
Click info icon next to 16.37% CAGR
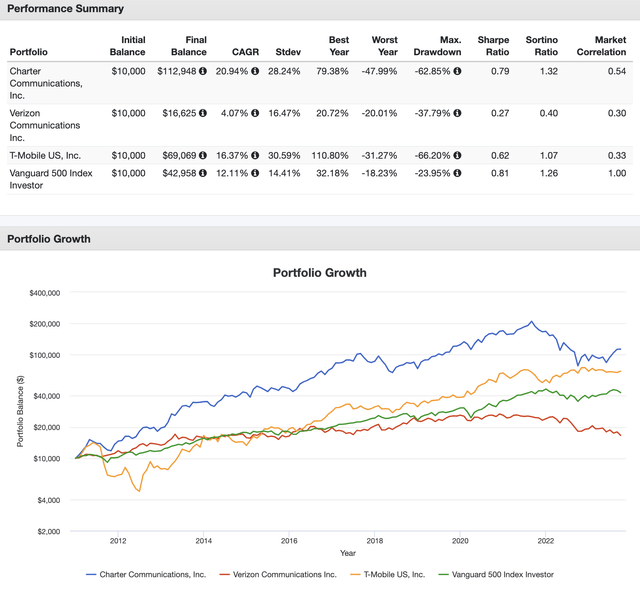click(x=255, y=156)
